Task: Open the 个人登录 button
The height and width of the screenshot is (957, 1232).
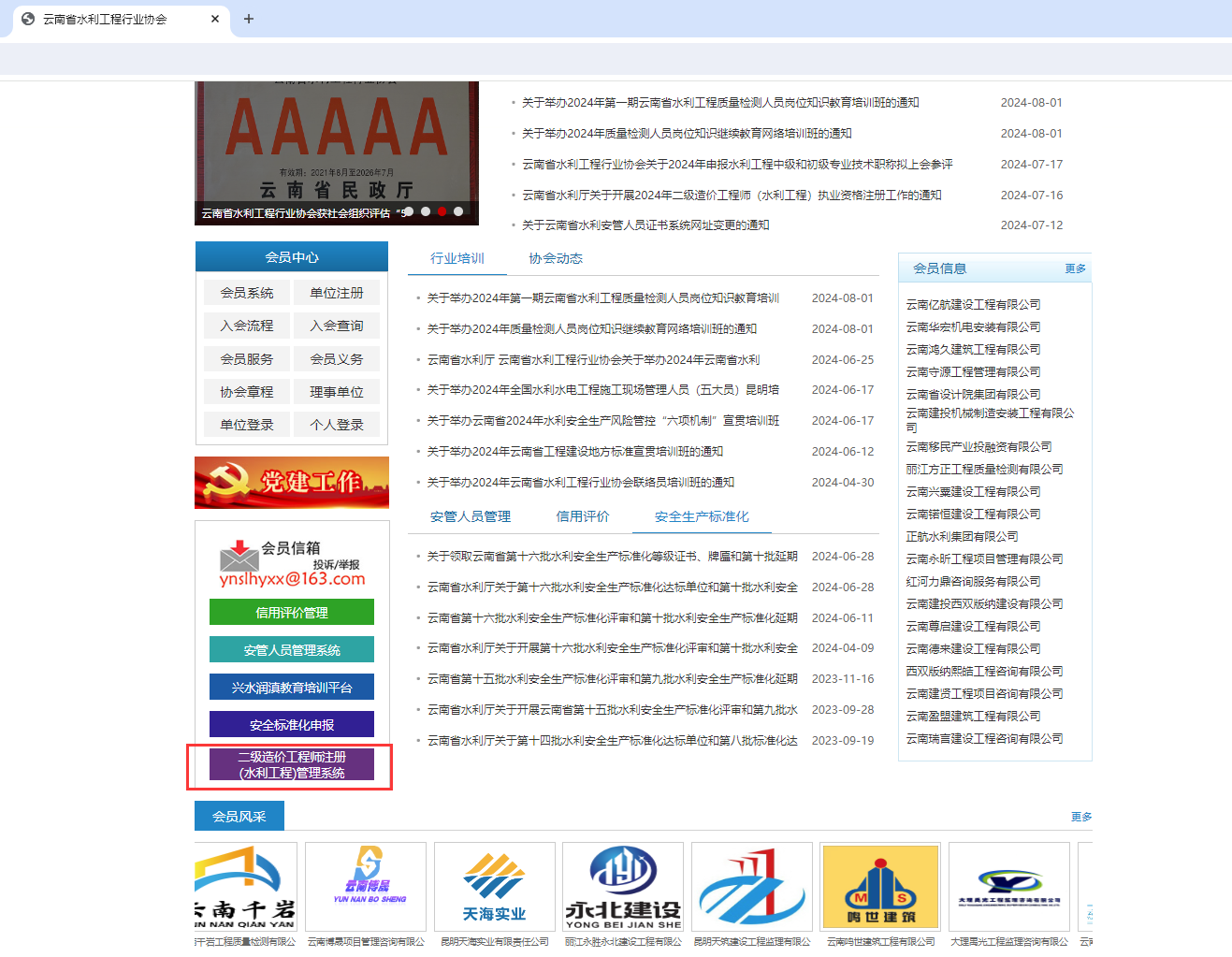Action: coord(337,424)
